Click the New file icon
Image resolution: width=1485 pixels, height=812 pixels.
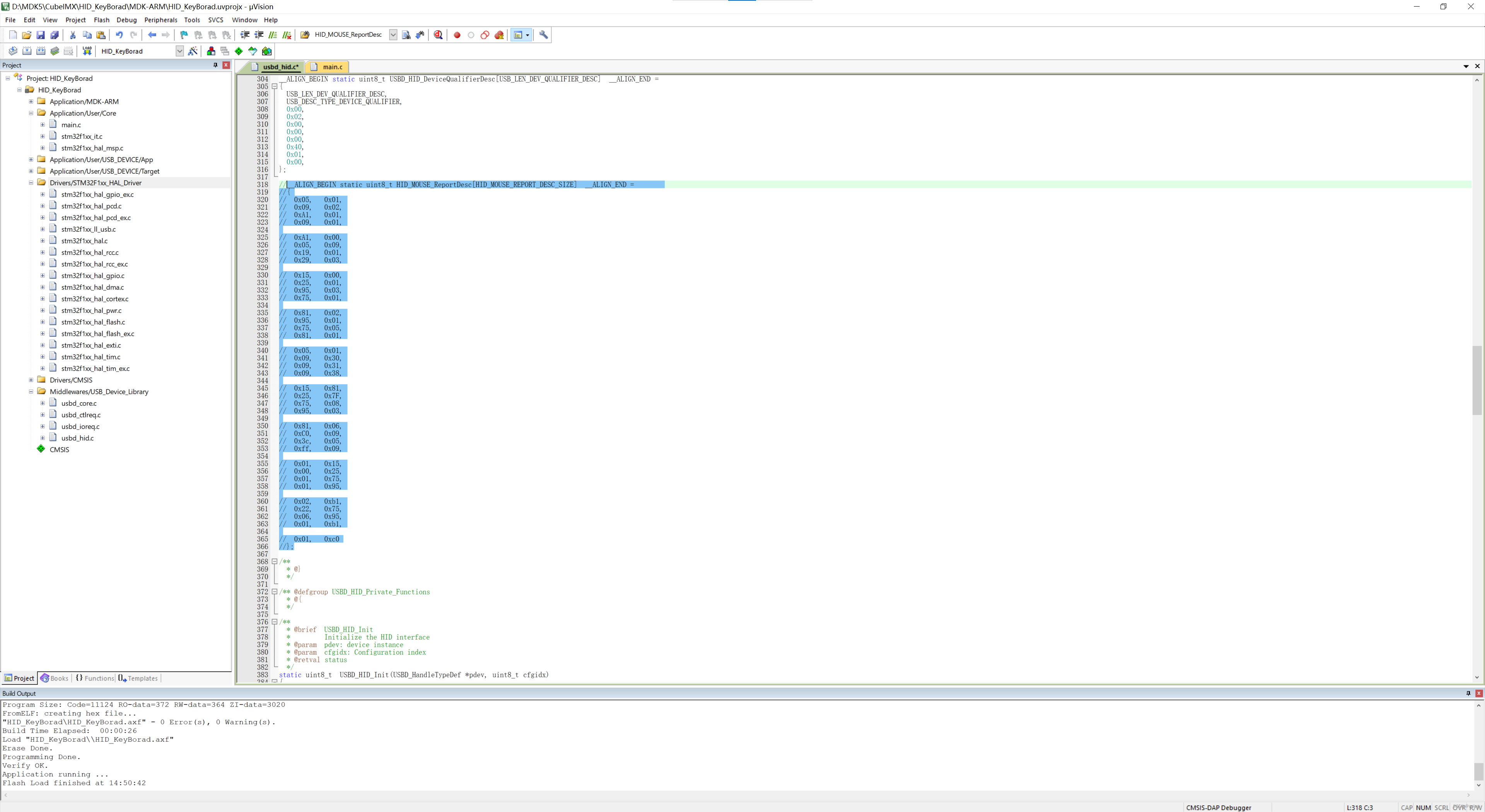[13, 35]
